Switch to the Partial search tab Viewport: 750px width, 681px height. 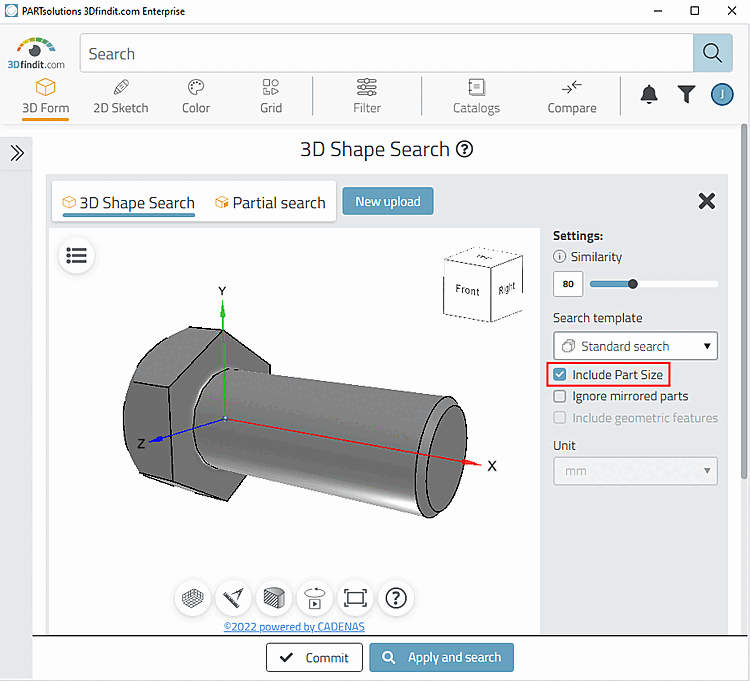tap(270, 203)
